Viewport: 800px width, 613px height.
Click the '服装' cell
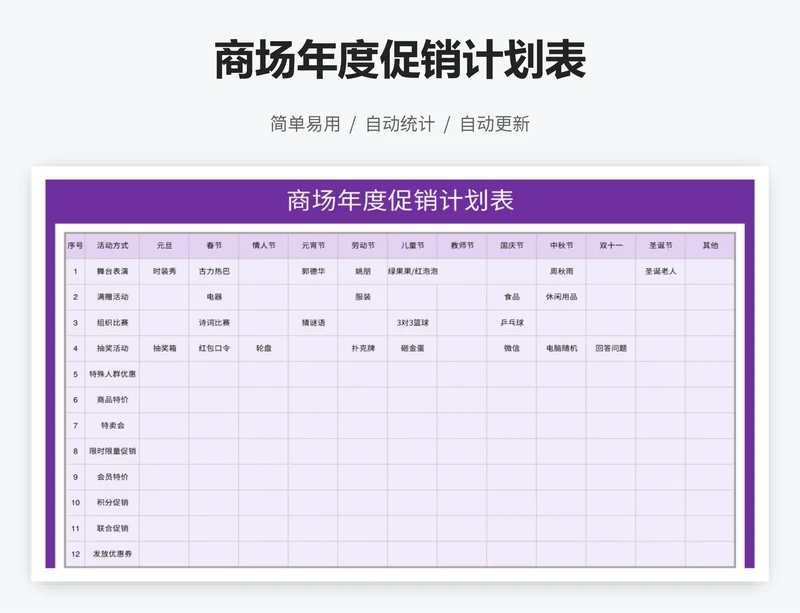tap(363, 297)
